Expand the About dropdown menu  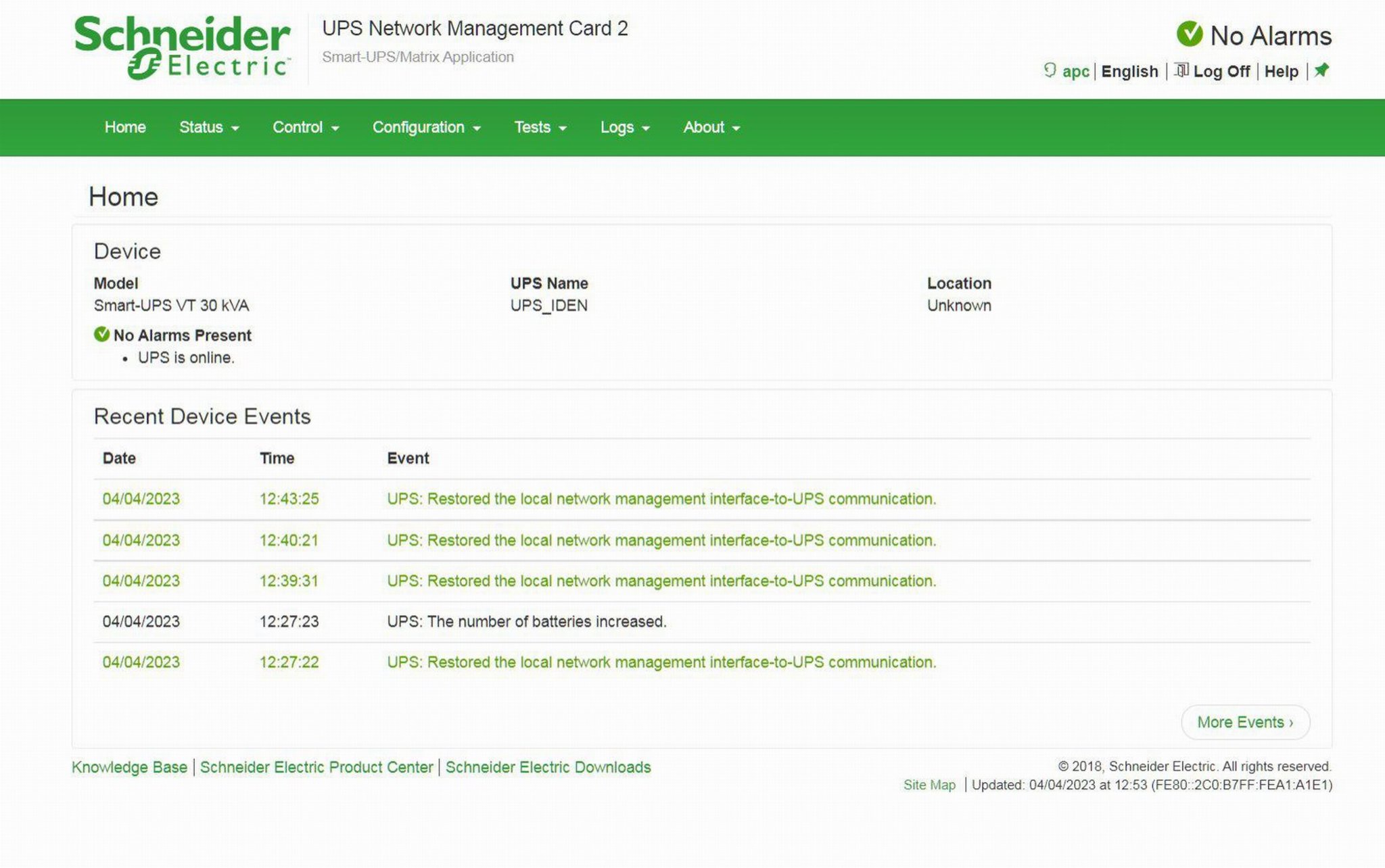coord(711,127)
